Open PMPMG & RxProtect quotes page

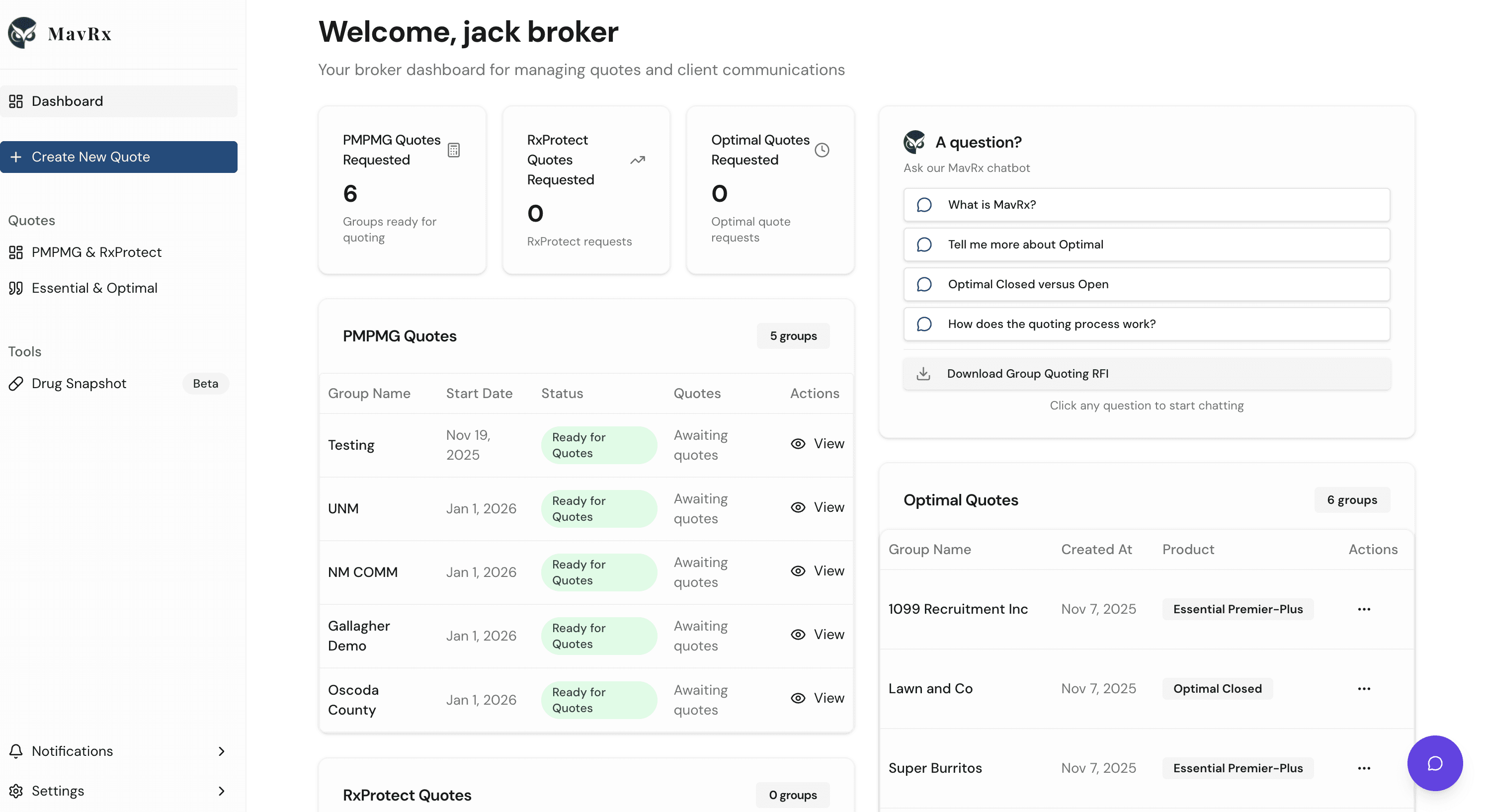(x=96, y=252)
